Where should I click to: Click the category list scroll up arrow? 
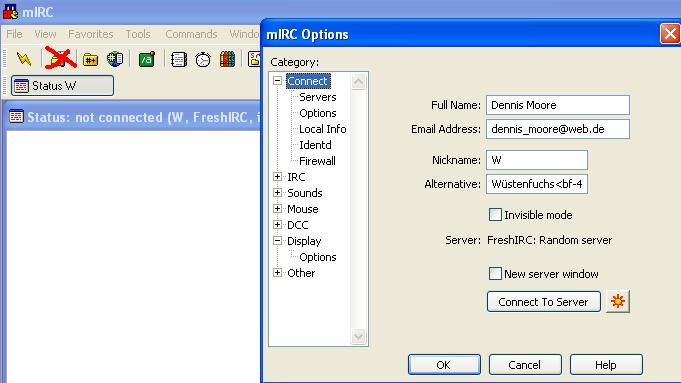358,82
